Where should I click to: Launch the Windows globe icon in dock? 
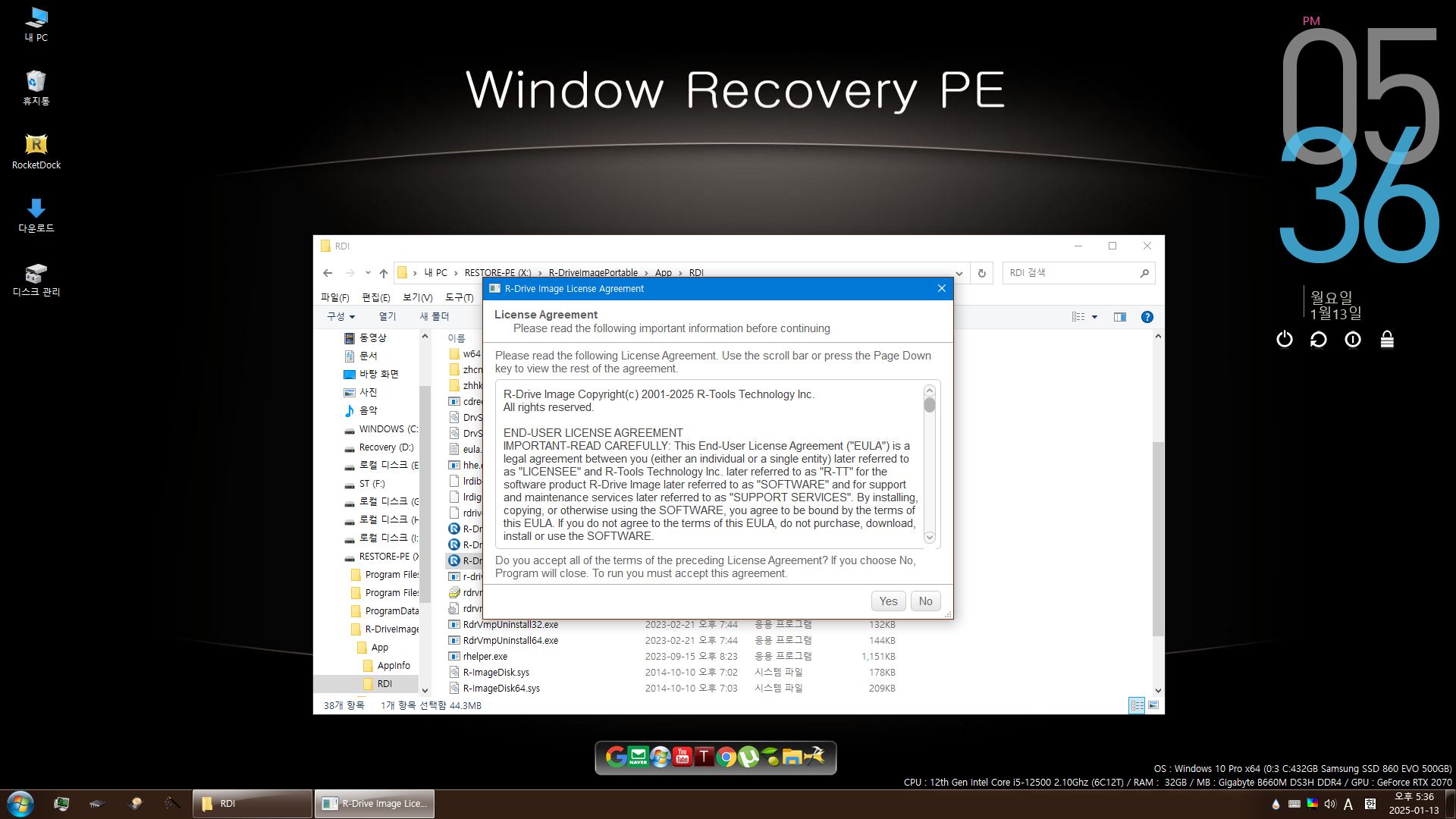(661, 756)
